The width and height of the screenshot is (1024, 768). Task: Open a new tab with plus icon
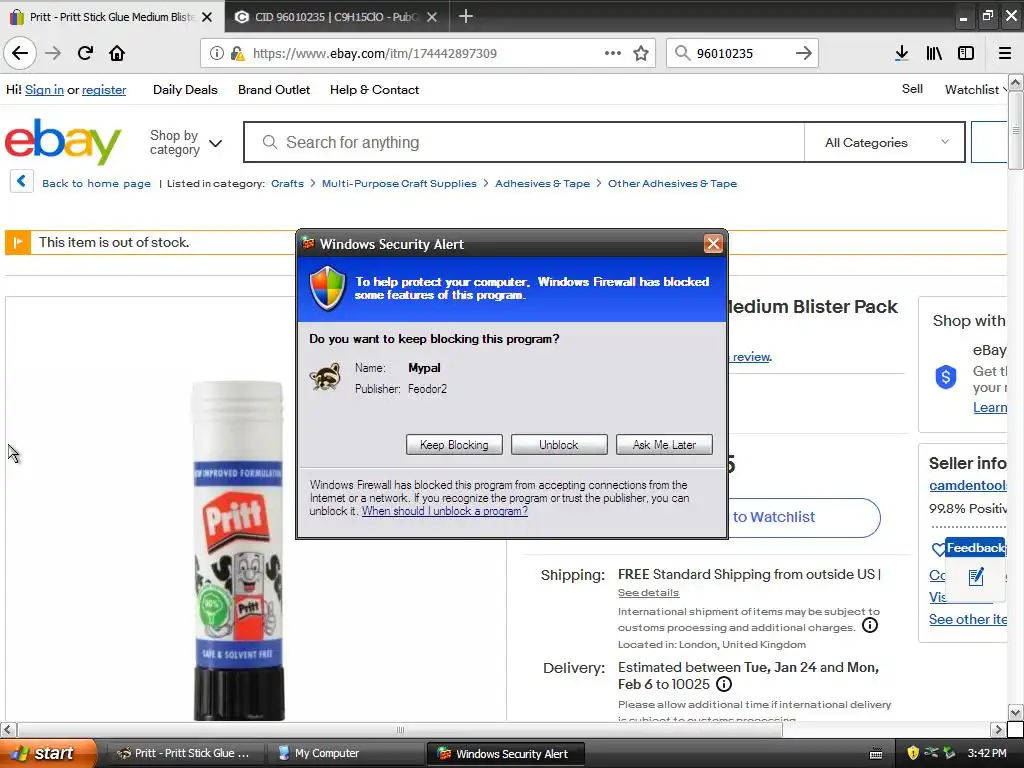coord(466,16)
